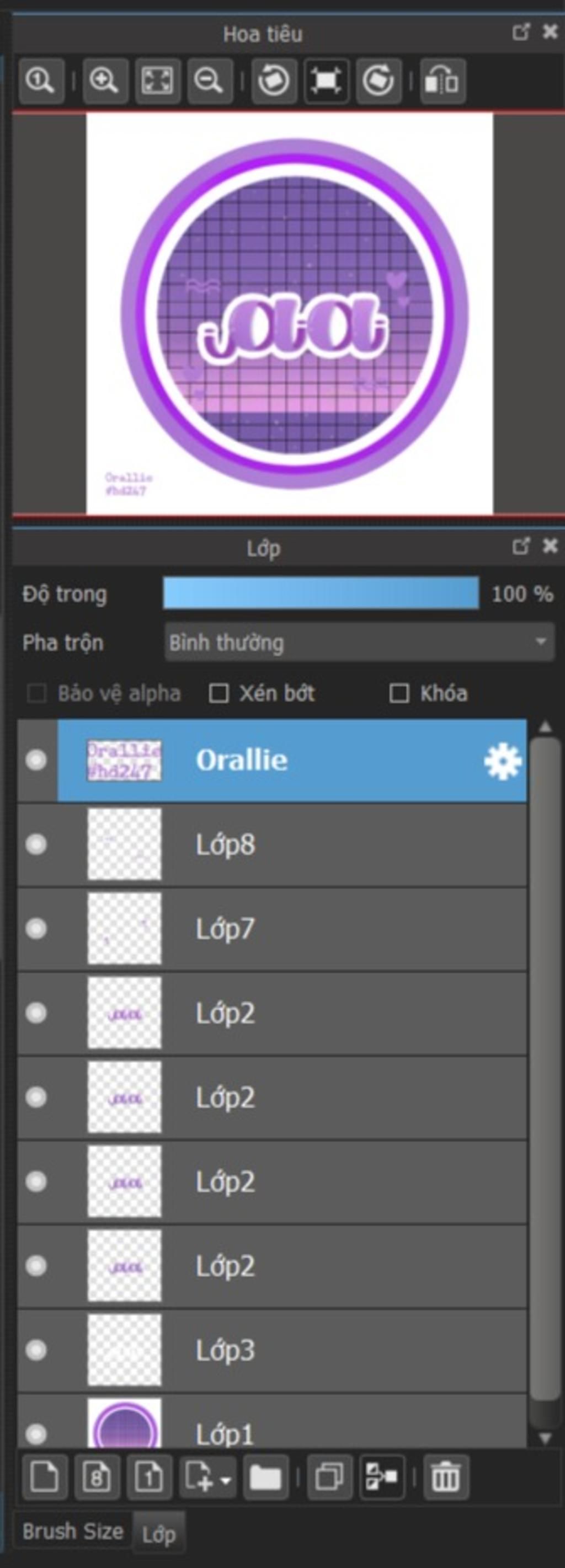Rotate canvas view counterclockwise

(x=273, y=81)
